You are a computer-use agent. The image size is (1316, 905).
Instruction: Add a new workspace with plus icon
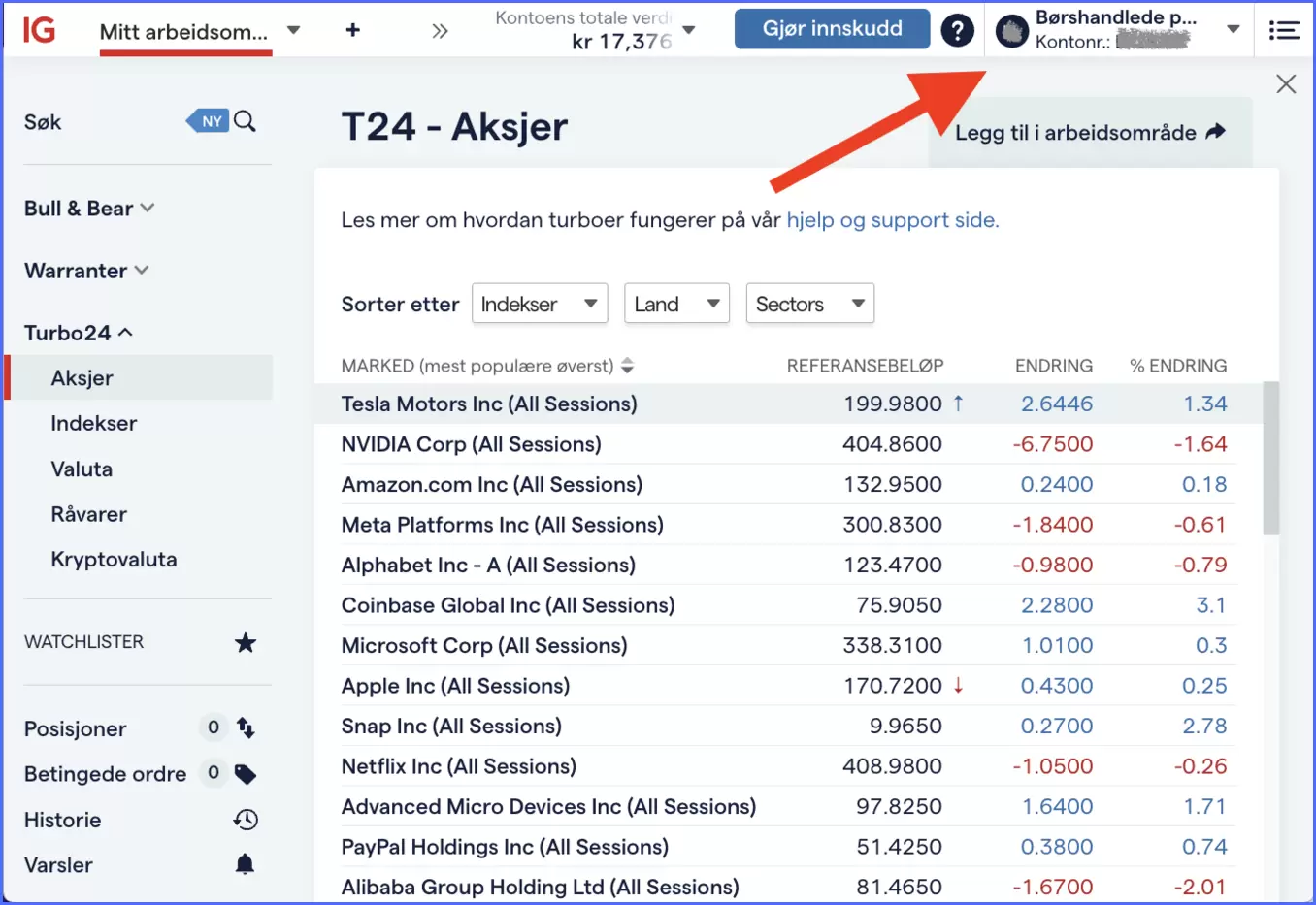352,30
